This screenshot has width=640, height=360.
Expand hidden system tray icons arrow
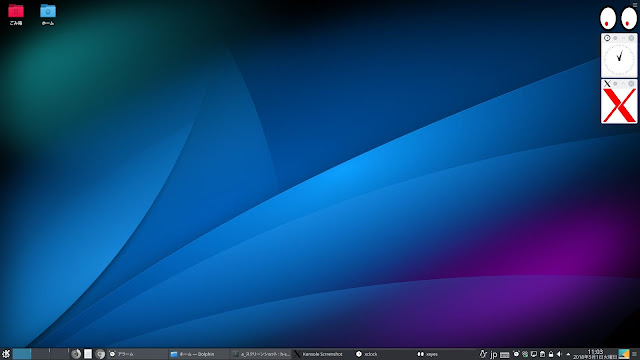coord(568,354)
